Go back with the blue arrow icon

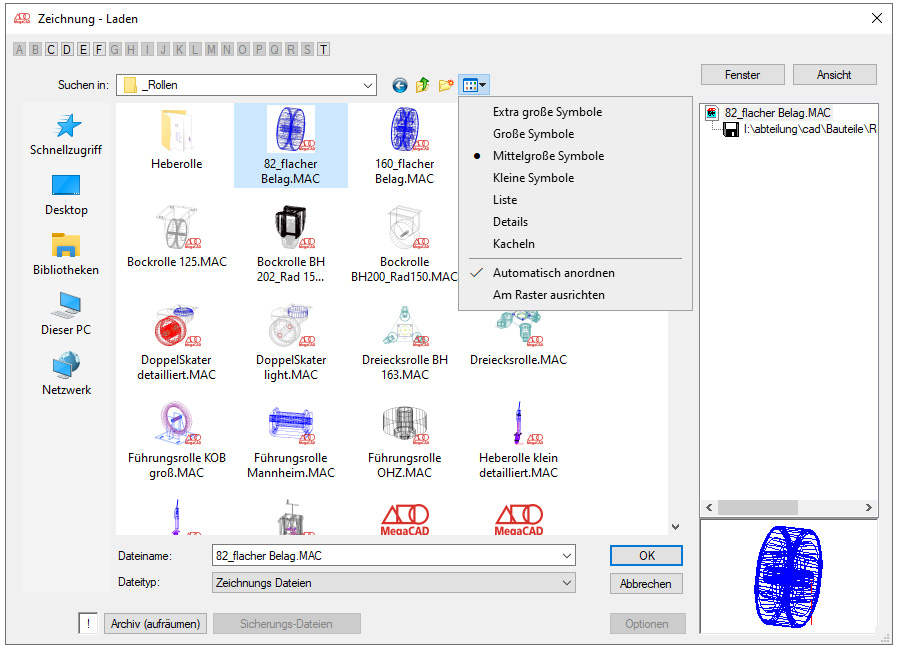tap(400, 85)
